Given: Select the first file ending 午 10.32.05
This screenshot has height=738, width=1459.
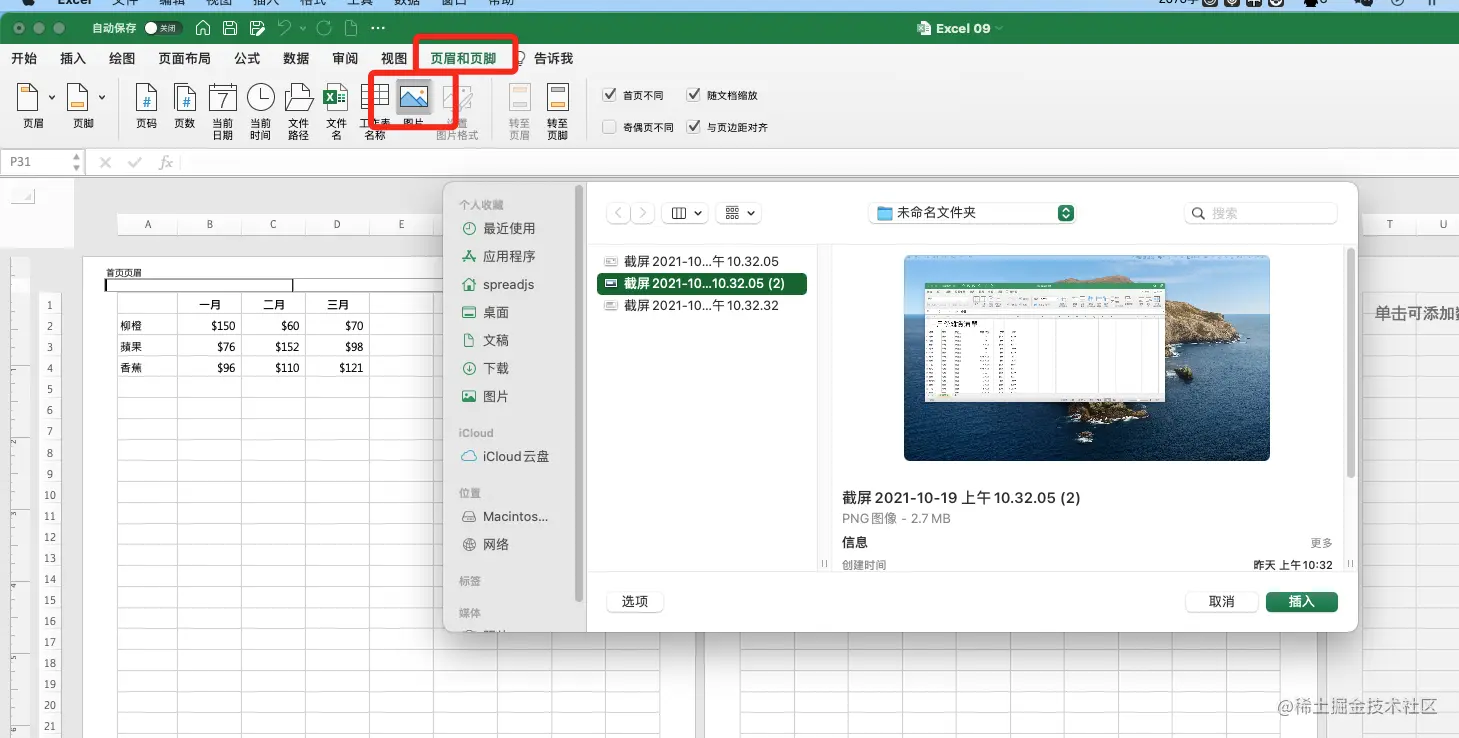Looking at the screenshot, I should coord(701,262).
